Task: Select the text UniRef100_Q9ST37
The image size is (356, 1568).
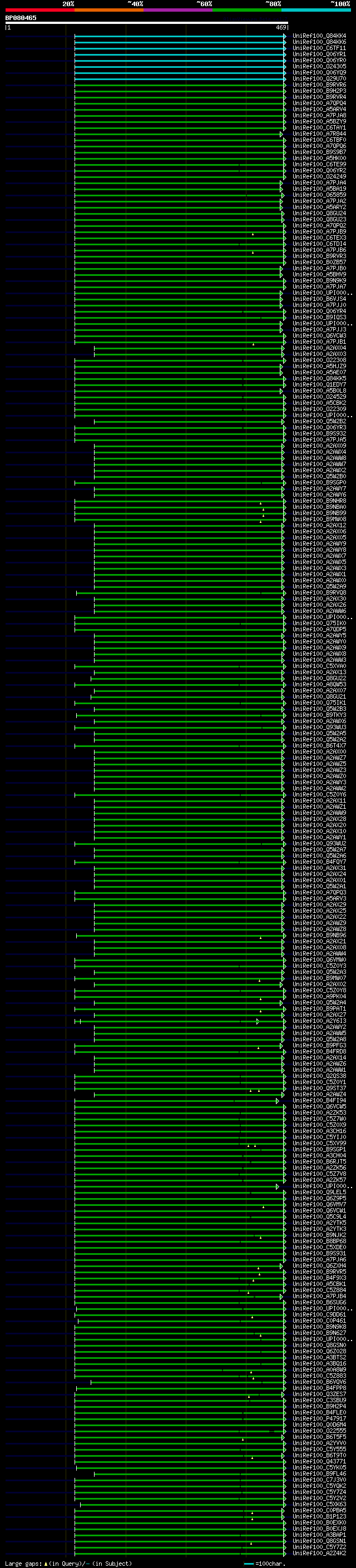Action: coord(319,1089)
